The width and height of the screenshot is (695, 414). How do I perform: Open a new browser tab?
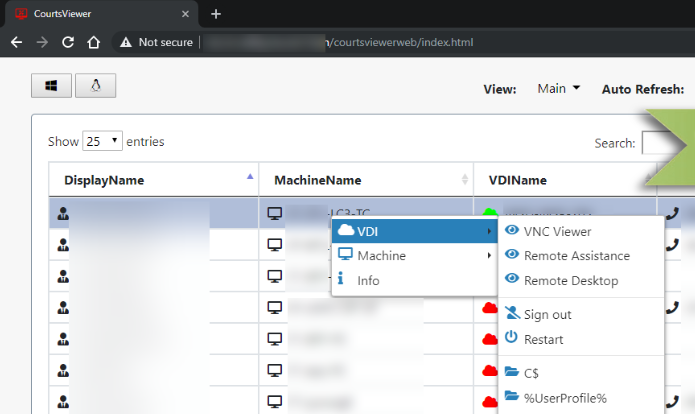coord(215,14)
